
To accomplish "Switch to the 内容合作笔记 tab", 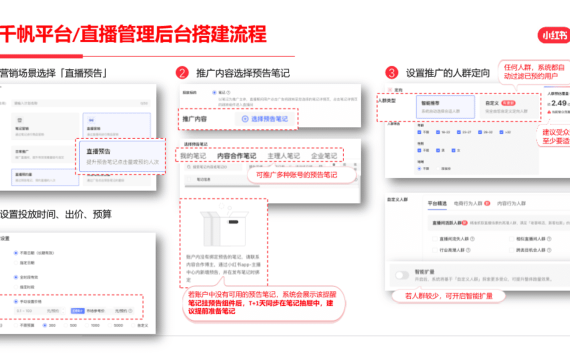I will (x=236, y=156).
